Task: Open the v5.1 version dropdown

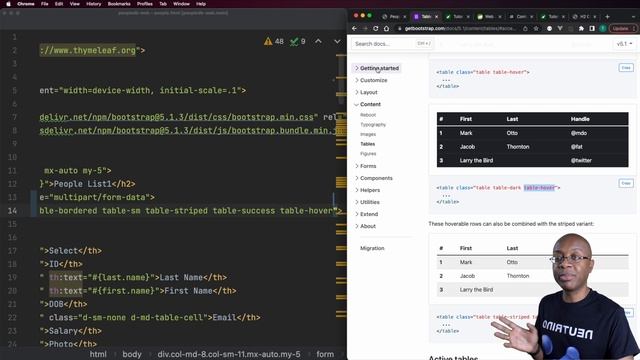Action: (x=624, y=44)
